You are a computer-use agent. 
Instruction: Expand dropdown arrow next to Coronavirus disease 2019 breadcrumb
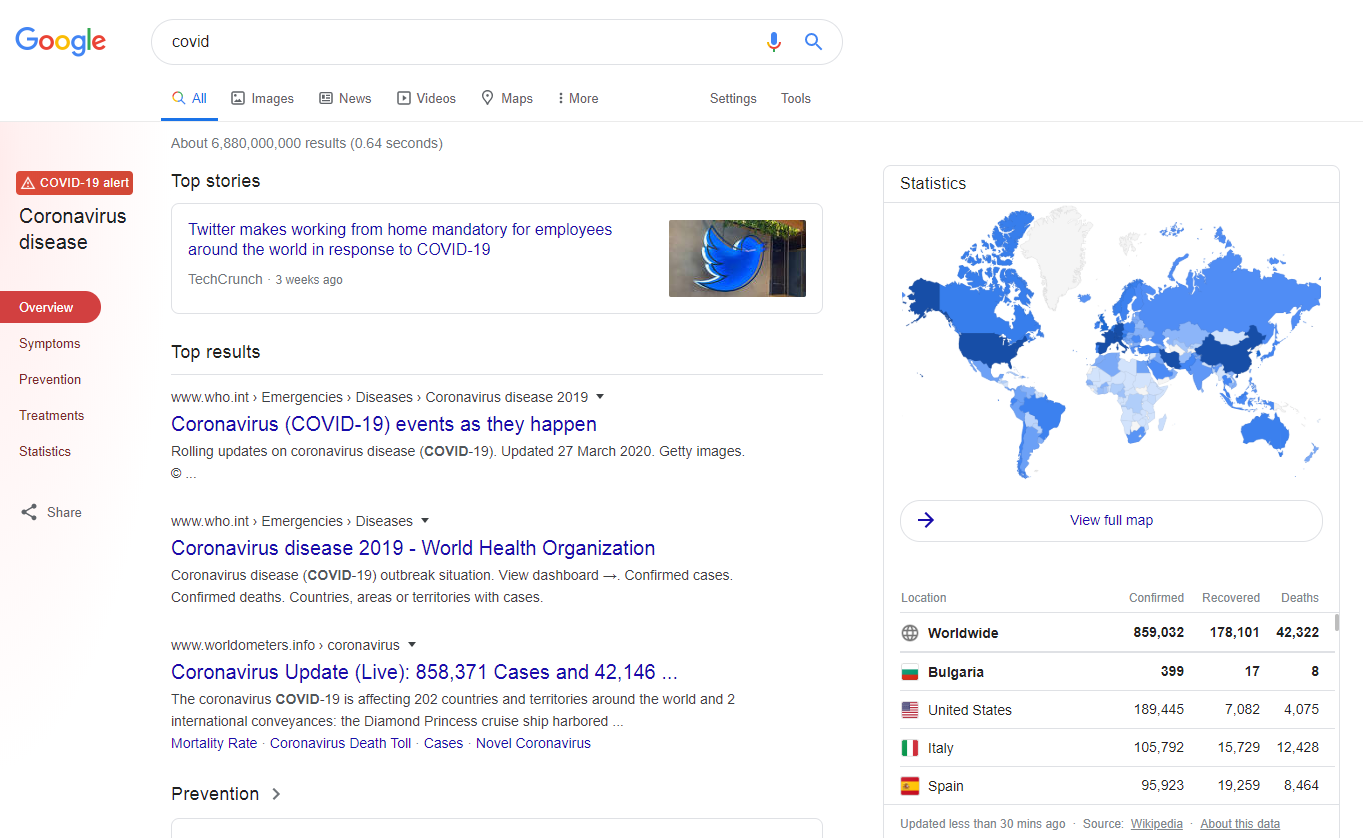tap(600, 396)
